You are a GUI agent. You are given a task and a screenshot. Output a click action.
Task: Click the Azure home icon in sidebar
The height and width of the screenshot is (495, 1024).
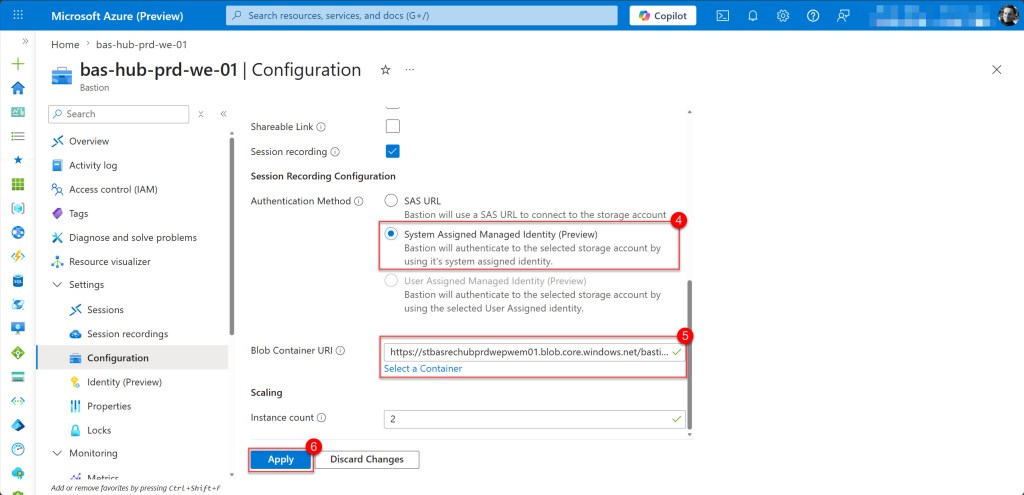pyautogui.click(x=17, y=87)
